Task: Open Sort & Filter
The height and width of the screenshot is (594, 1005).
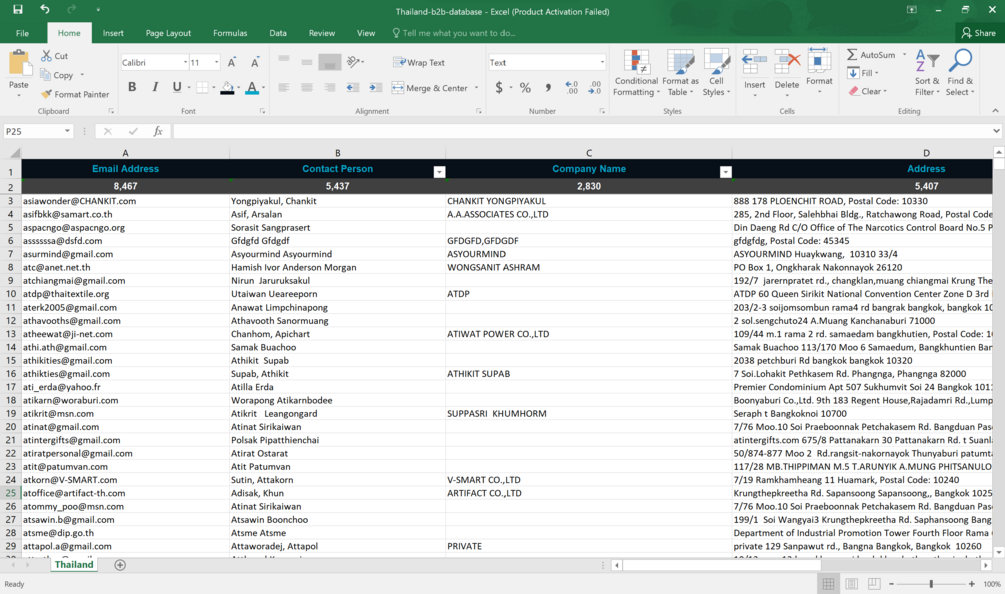Action: [927, 73]
